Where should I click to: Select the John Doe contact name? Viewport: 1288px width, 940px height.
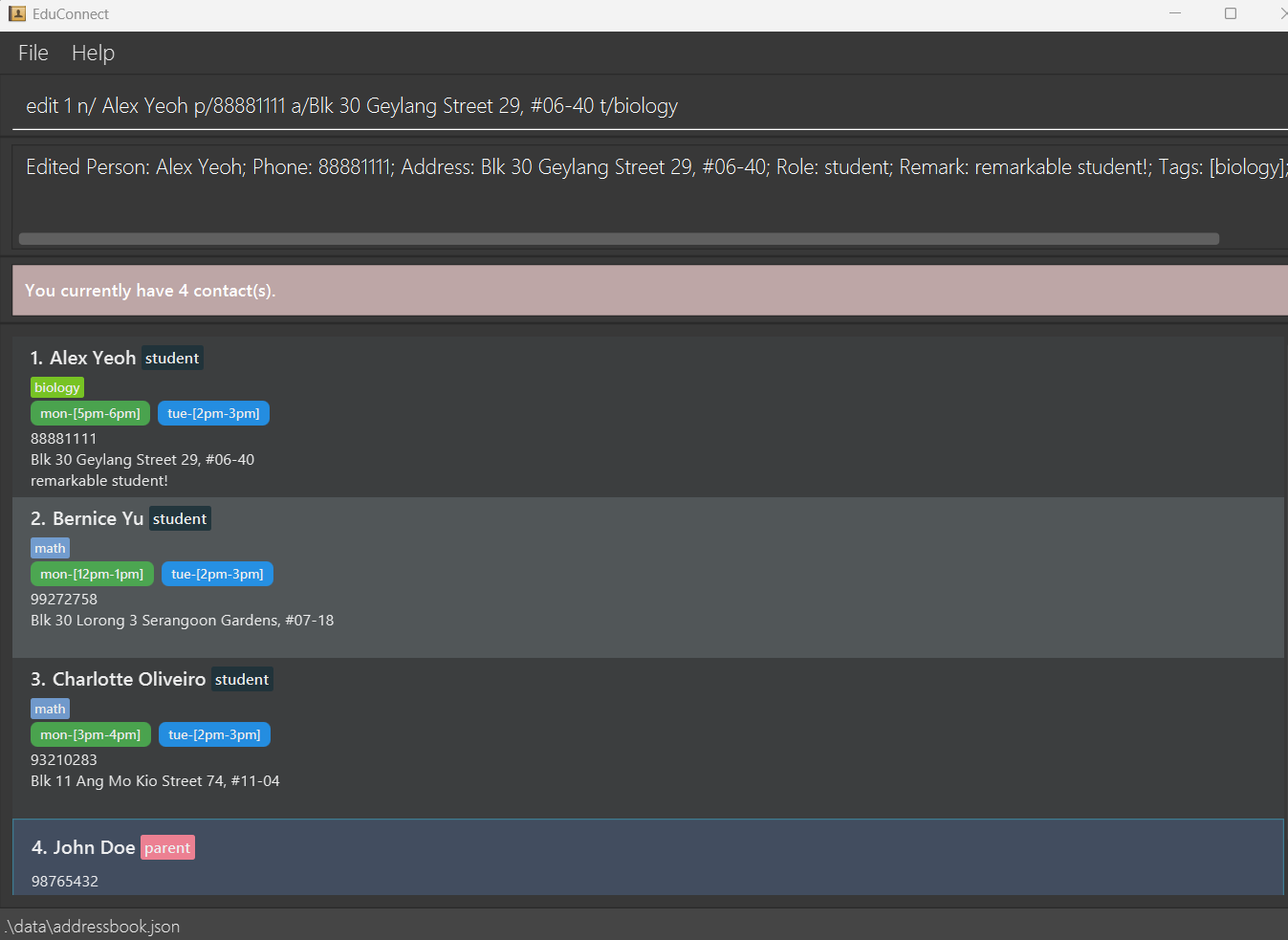coord(94,847)
